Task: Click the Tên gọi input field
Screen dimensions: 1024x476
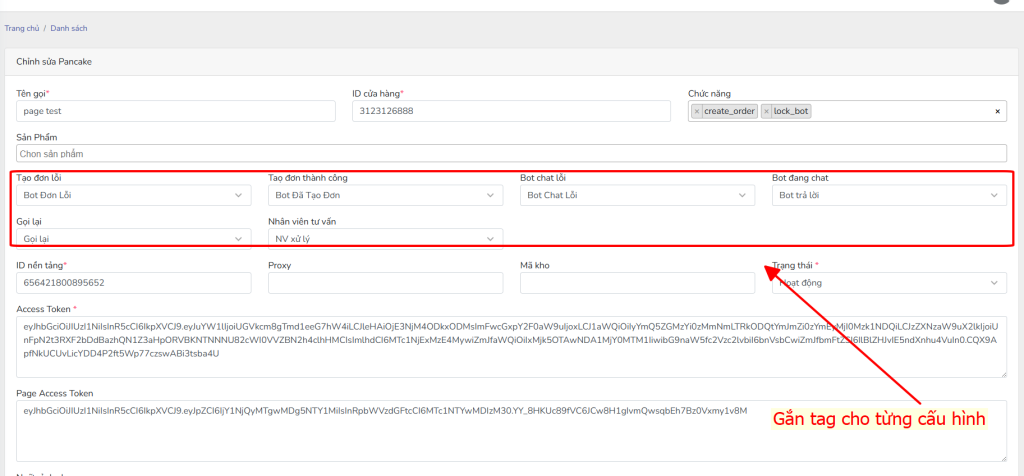Action: 175,111
